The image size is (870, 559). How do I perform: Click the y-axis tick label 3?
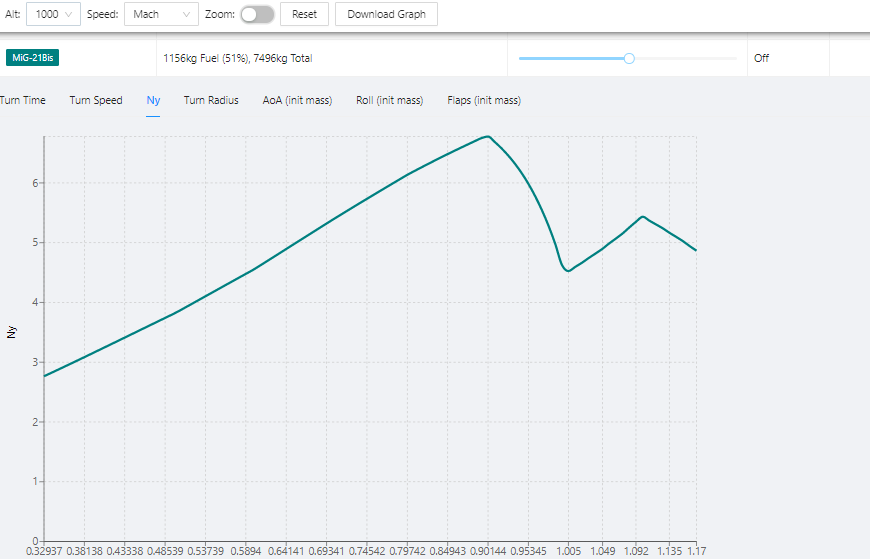(36, 362)
